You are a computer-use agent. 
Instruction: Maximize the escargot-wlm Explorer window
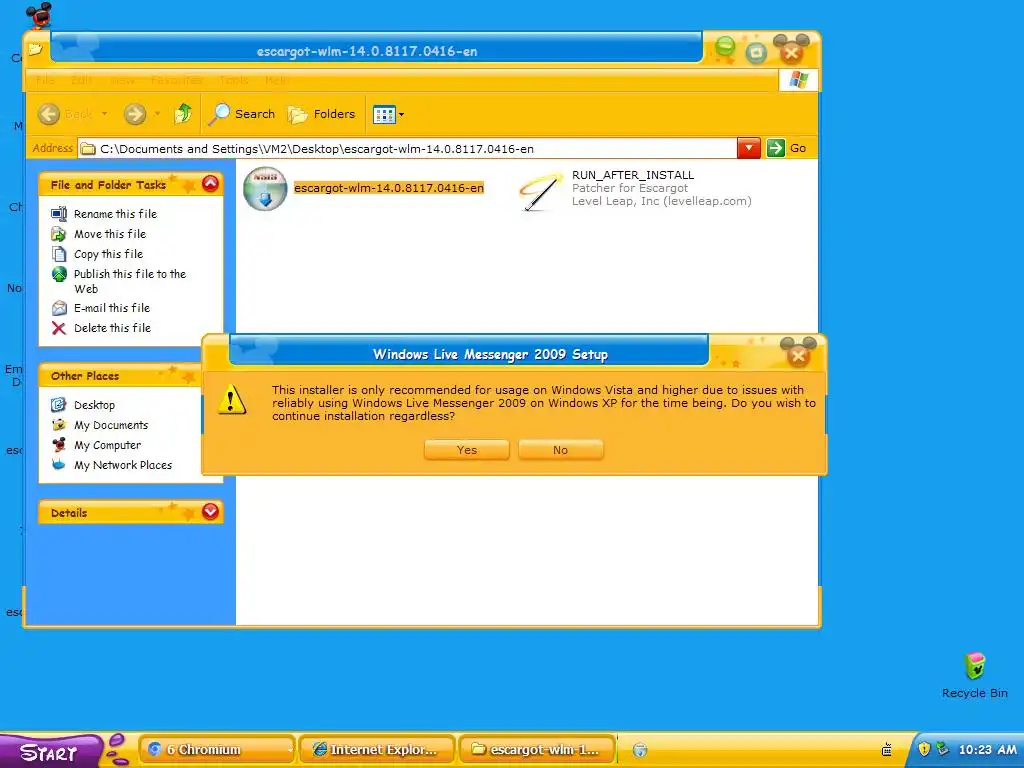[756, 52]
